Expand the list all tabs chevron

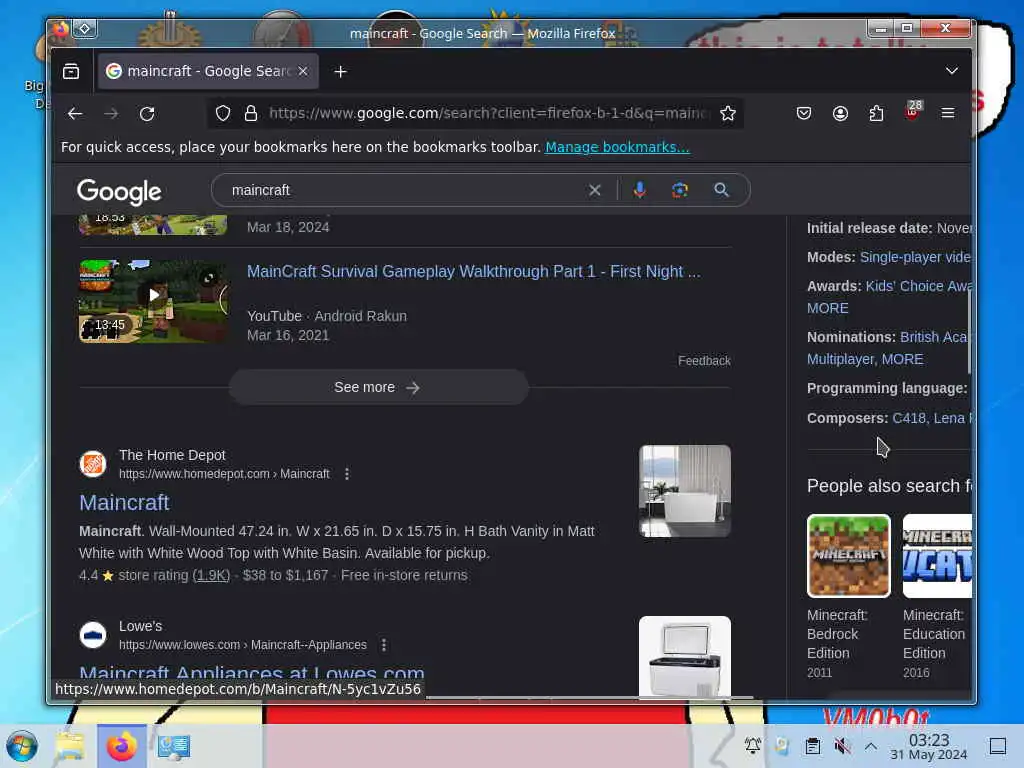point(952,71)
